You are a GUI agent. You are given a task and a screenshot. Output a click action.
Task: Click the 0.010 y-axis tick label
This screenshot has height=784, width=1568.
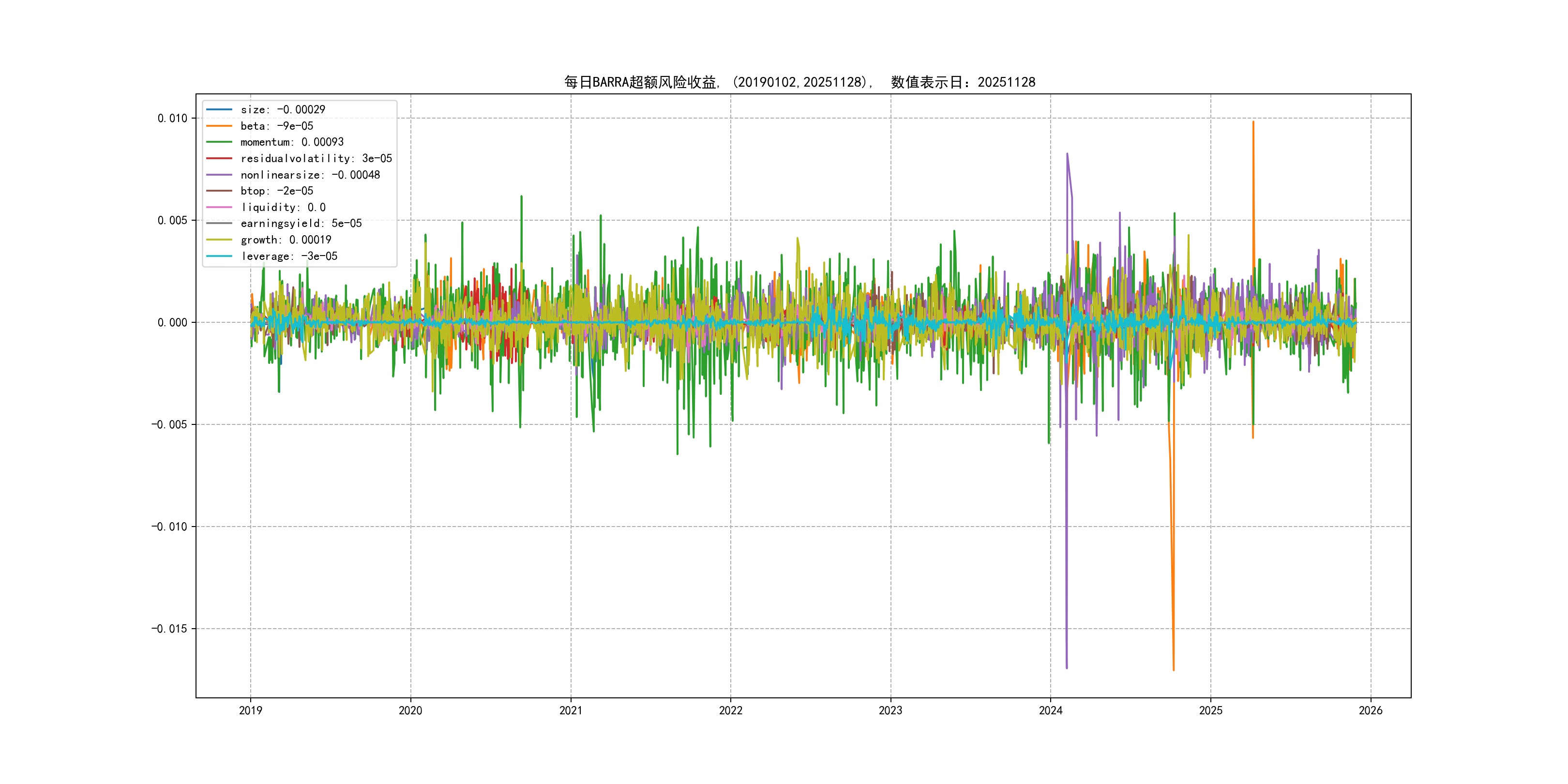coord(172,118)
